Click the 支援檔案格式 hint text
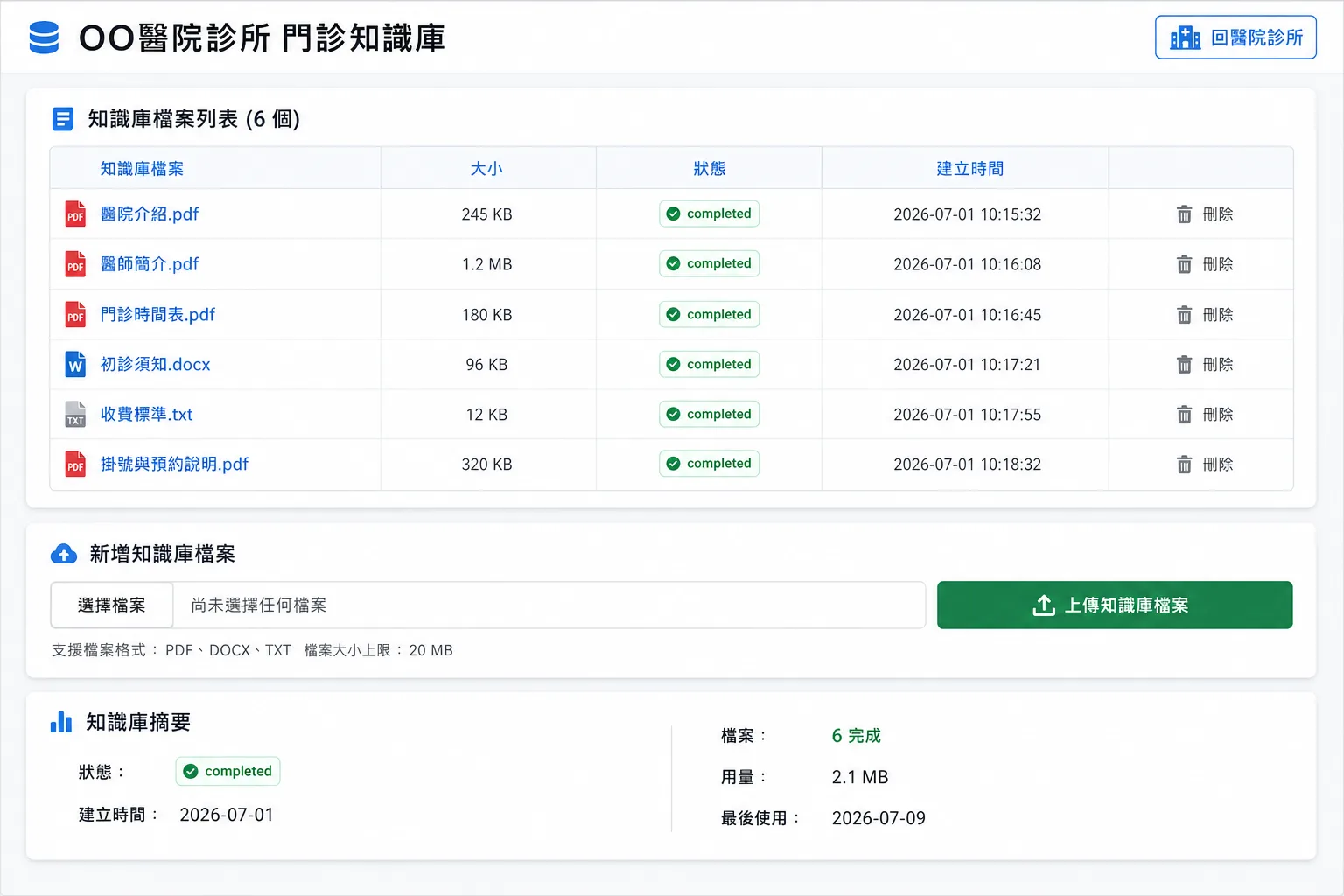1344x896 pixels. (252, 650)
